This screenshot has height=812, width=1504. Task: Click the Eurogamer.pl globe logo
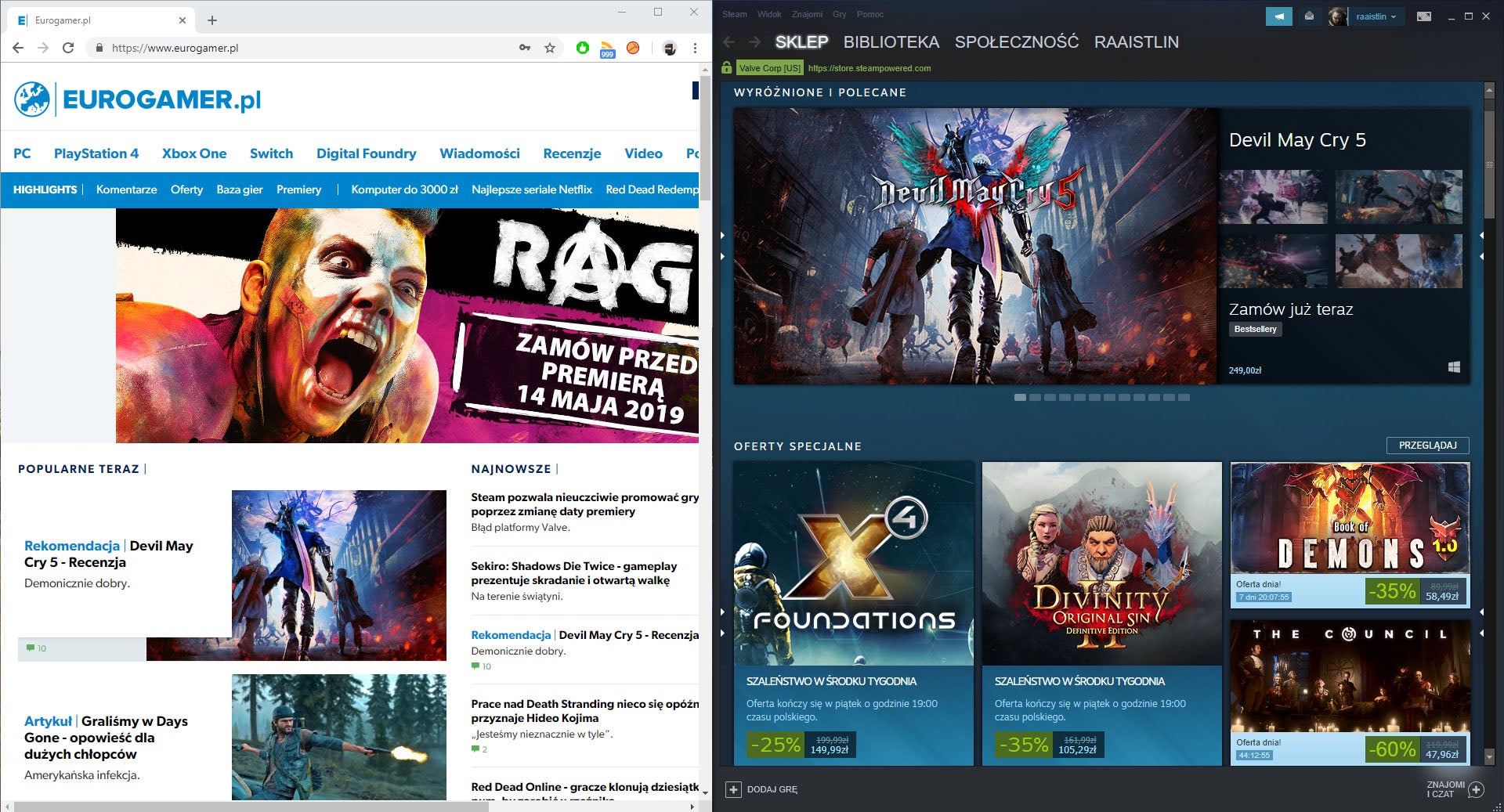pos(32,99)
